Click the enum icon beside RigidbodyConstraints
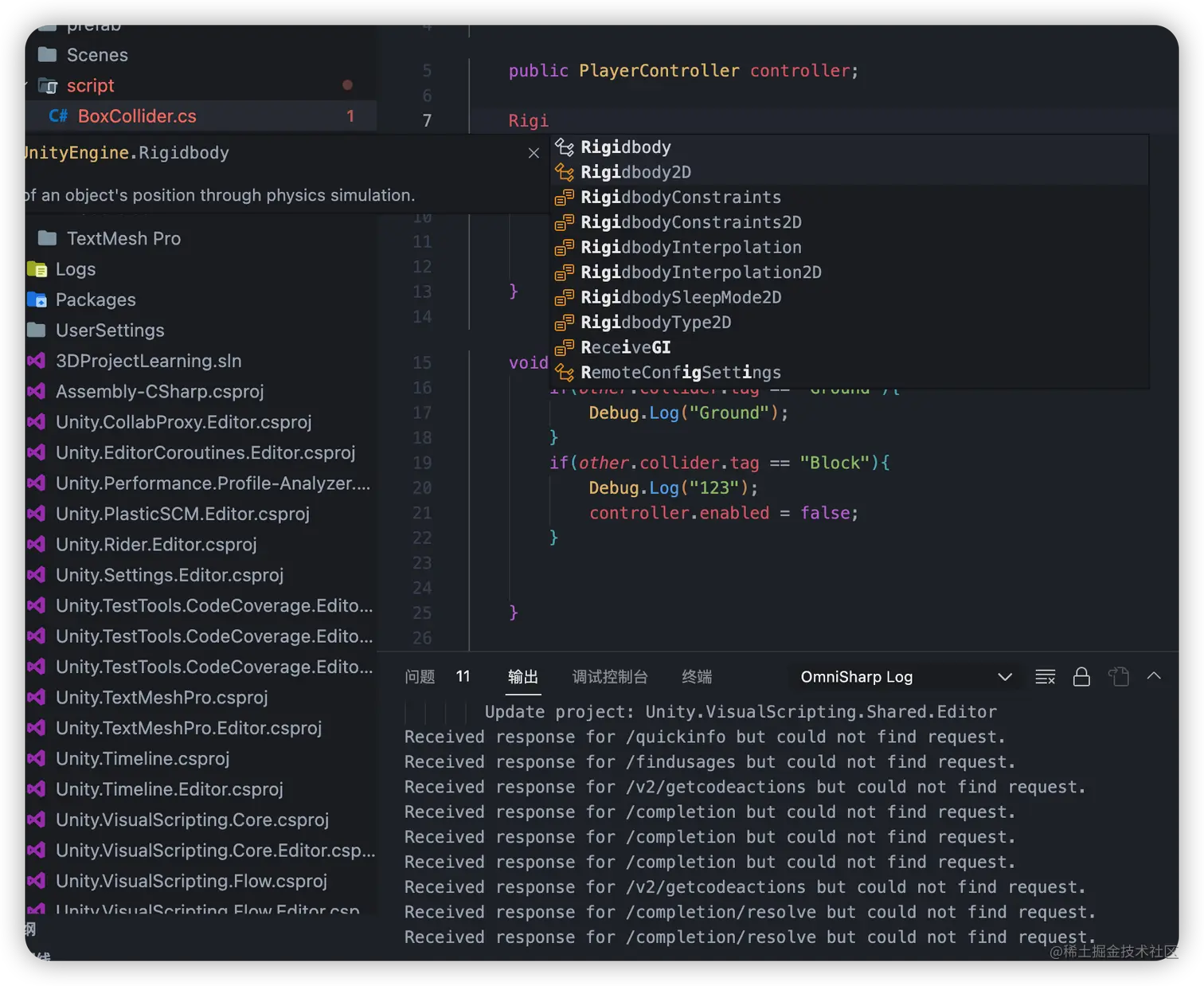 pyautogui.click(x=565, y=198)
